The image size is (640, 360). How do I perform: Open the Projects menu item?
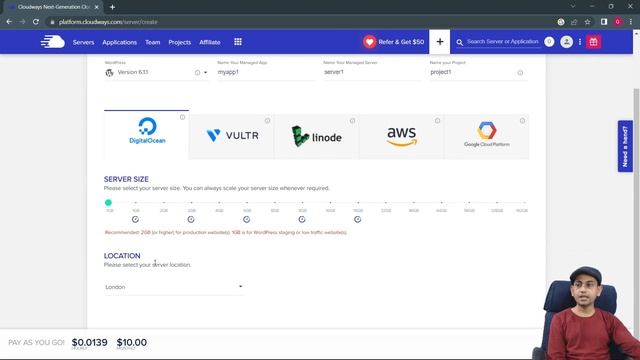click(180, 42)
